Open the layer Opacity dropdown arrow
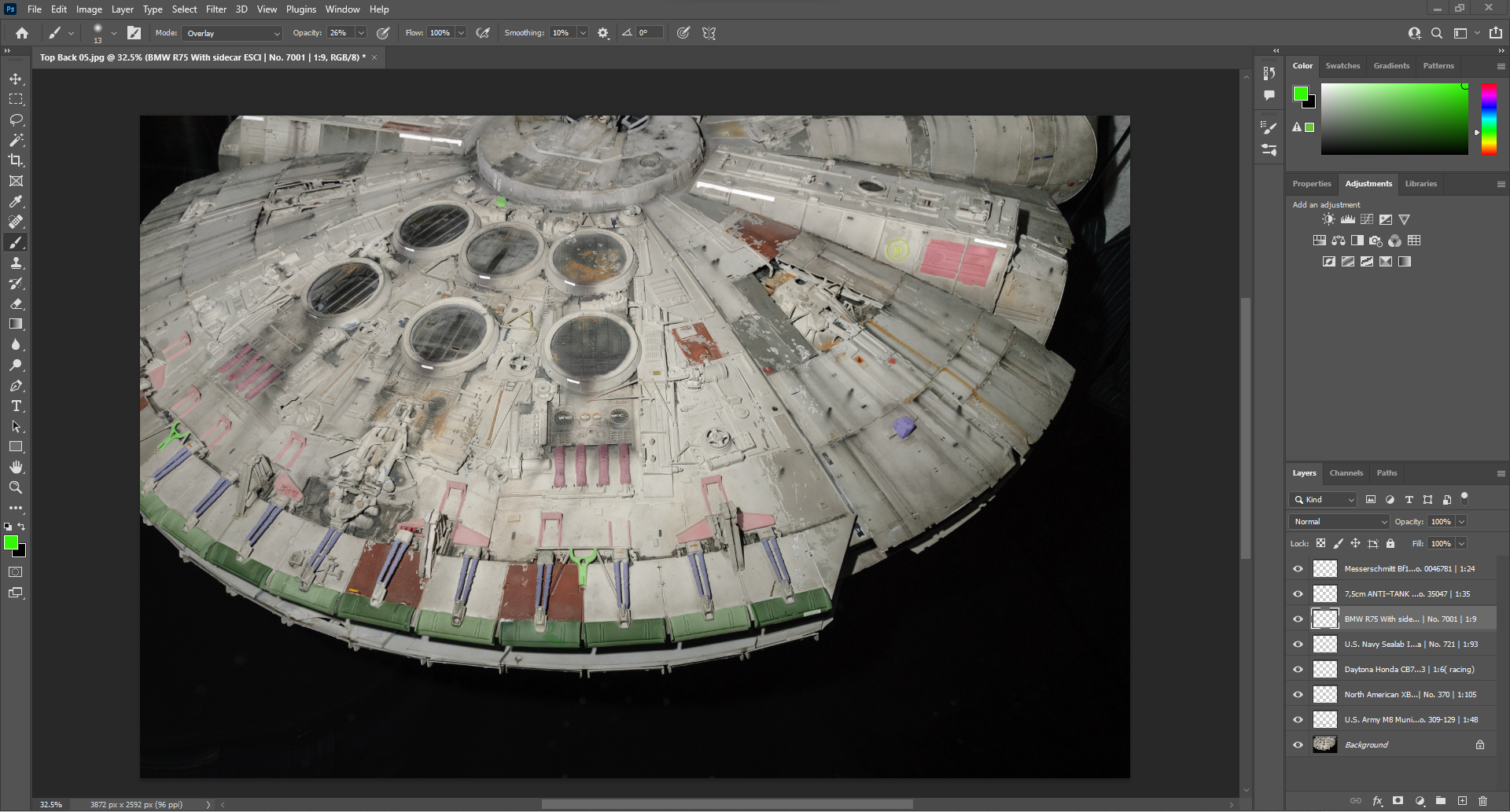 click(1461, 521)
